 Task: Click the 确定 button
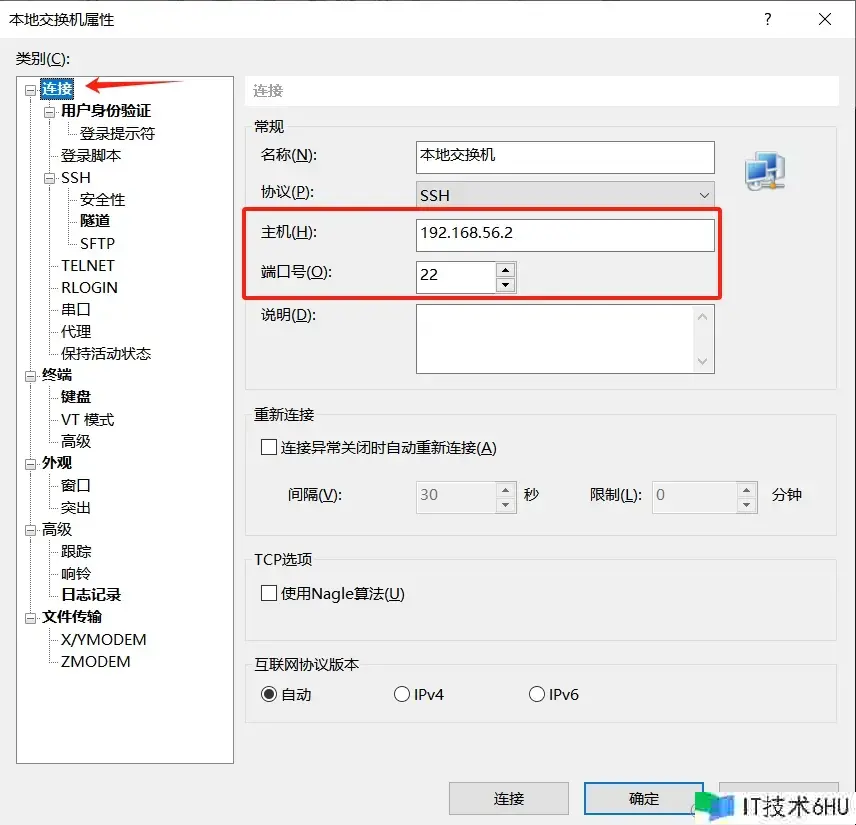pos(643,798)
